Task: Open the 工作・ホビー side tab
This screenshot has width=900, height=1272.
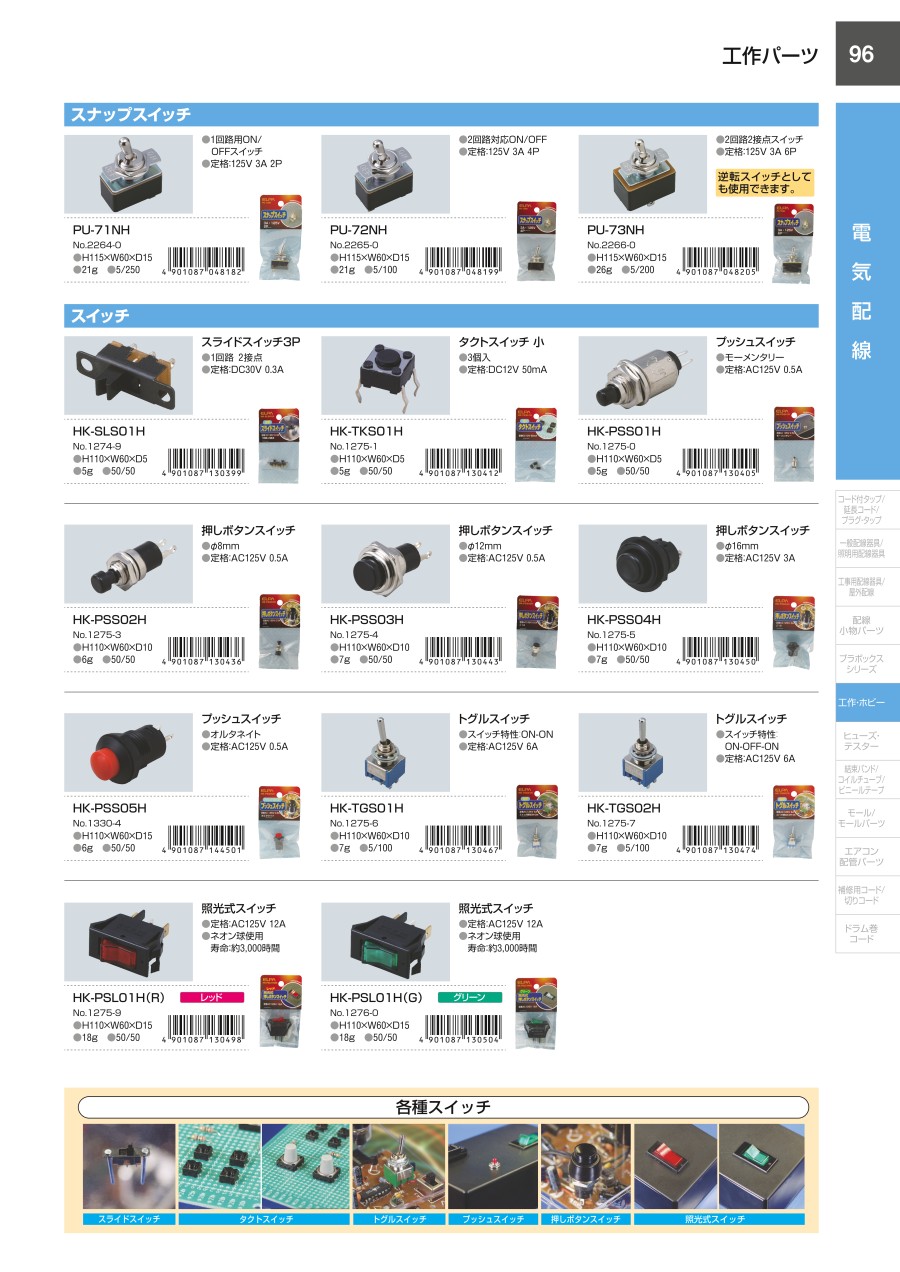Action: click(868, 703)
